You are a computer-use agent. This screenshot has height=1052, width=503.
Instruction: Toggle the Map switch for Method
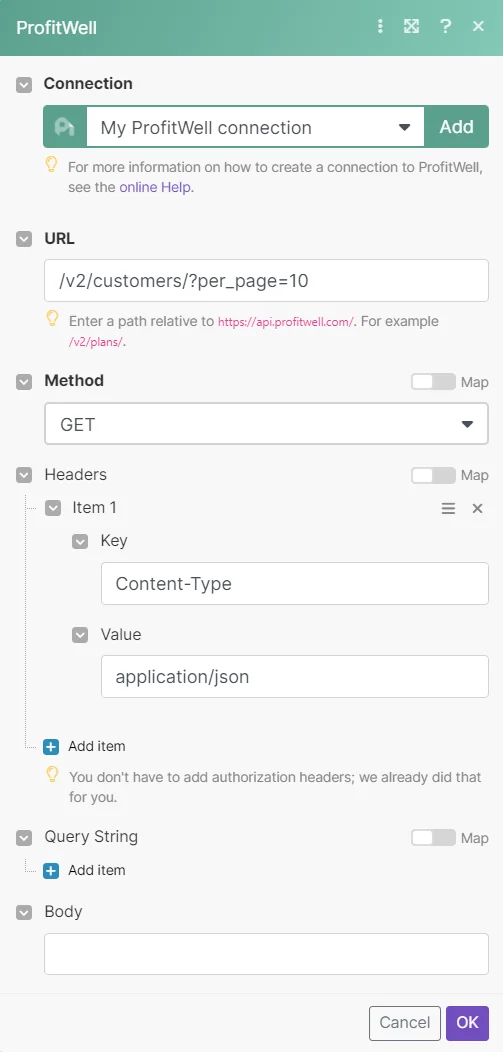tap(433, 382)
